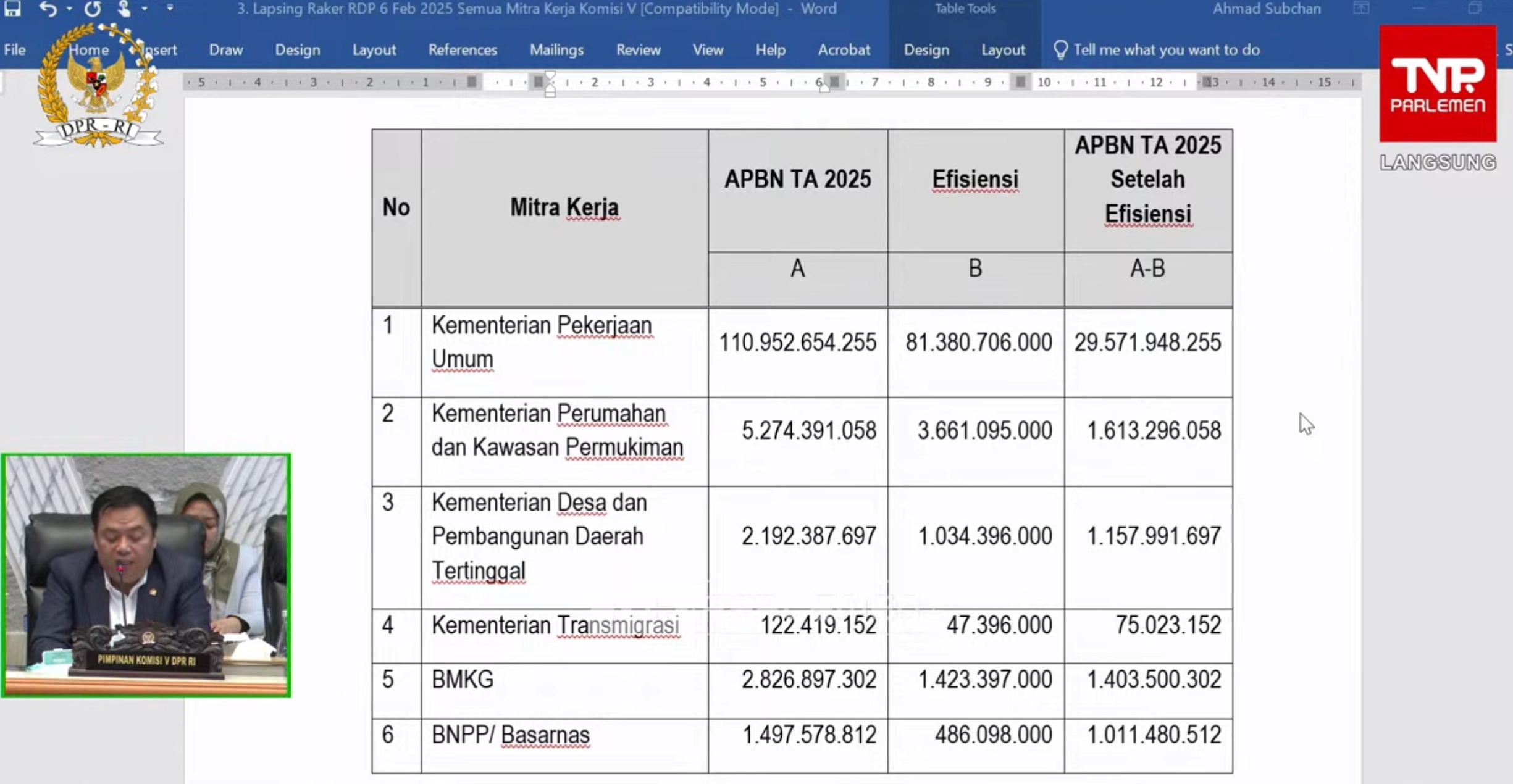Image resolution: width=1513 pixels, height=784 pixels.
Task: Click the Restore Down window icon
Action: (x=1475, y=9)
